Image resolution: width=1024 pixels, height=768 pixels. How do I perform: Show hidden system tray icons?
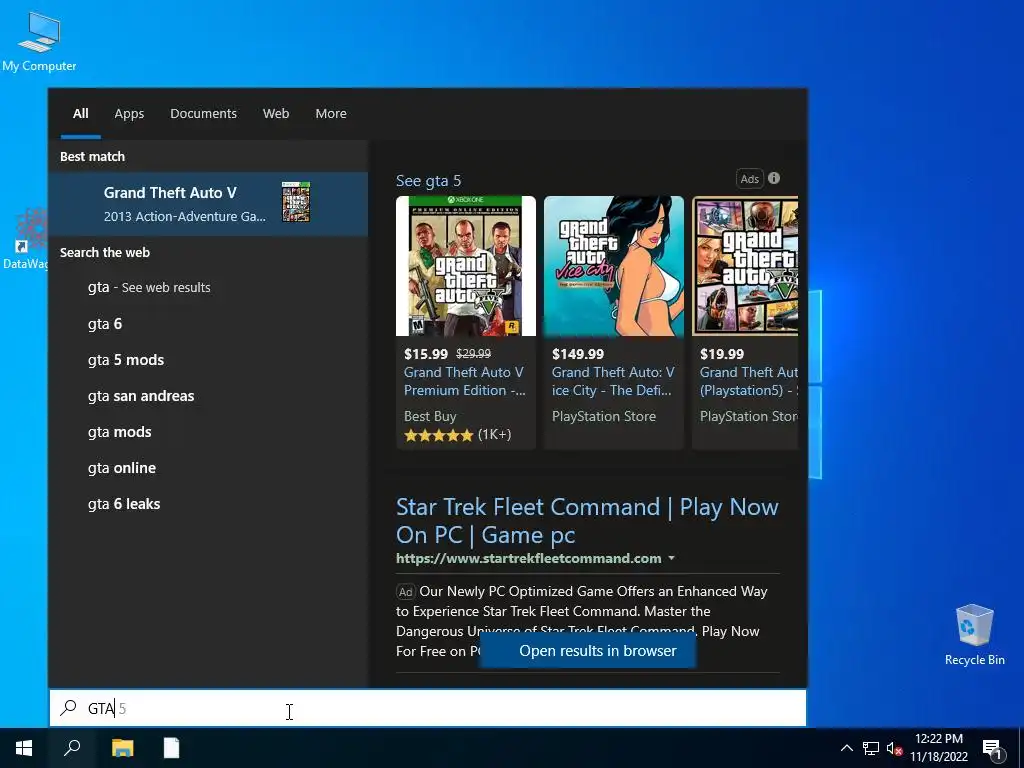click(846, 748)
